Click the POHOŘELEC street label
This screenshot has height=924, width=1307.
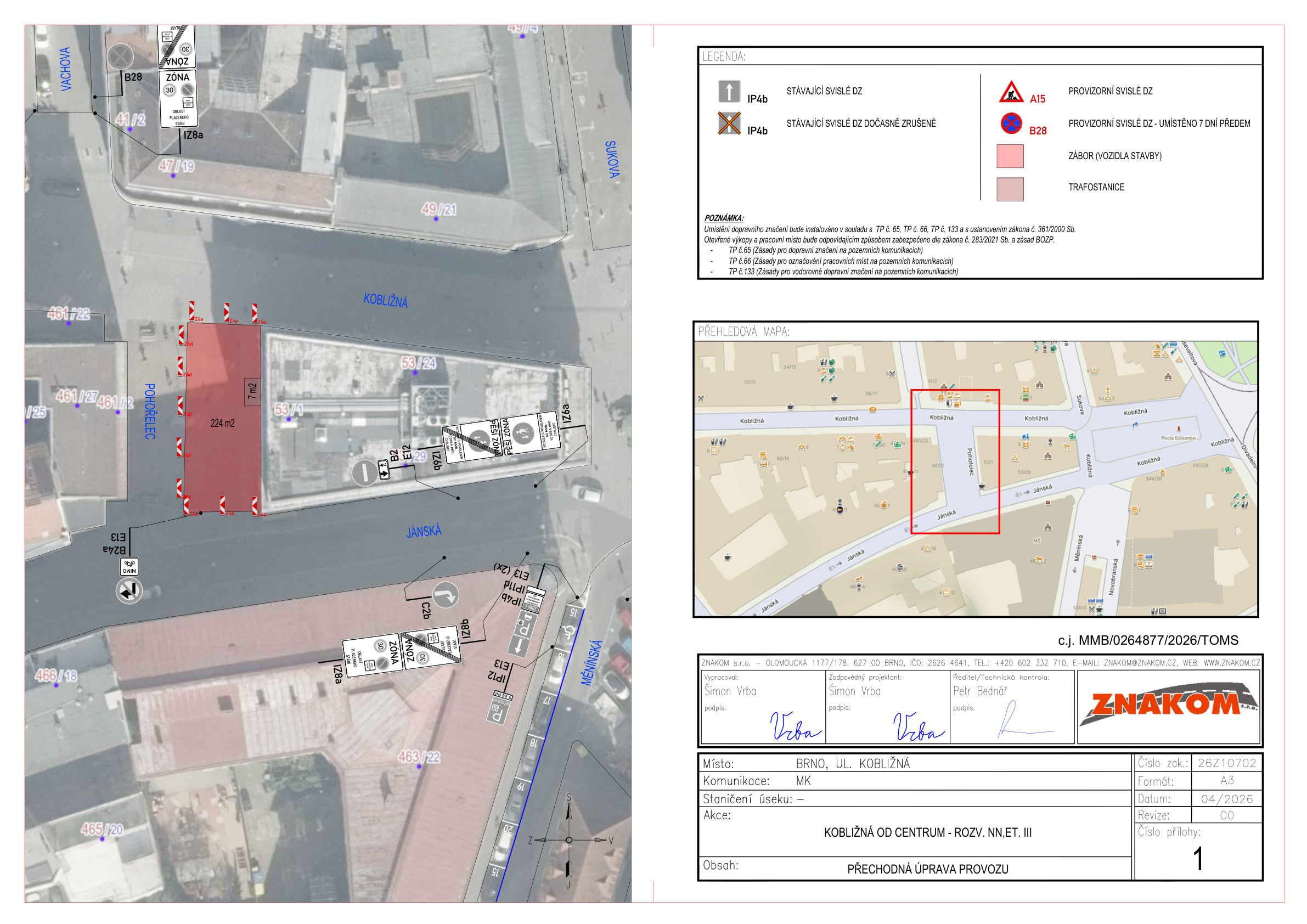(150, 411)
